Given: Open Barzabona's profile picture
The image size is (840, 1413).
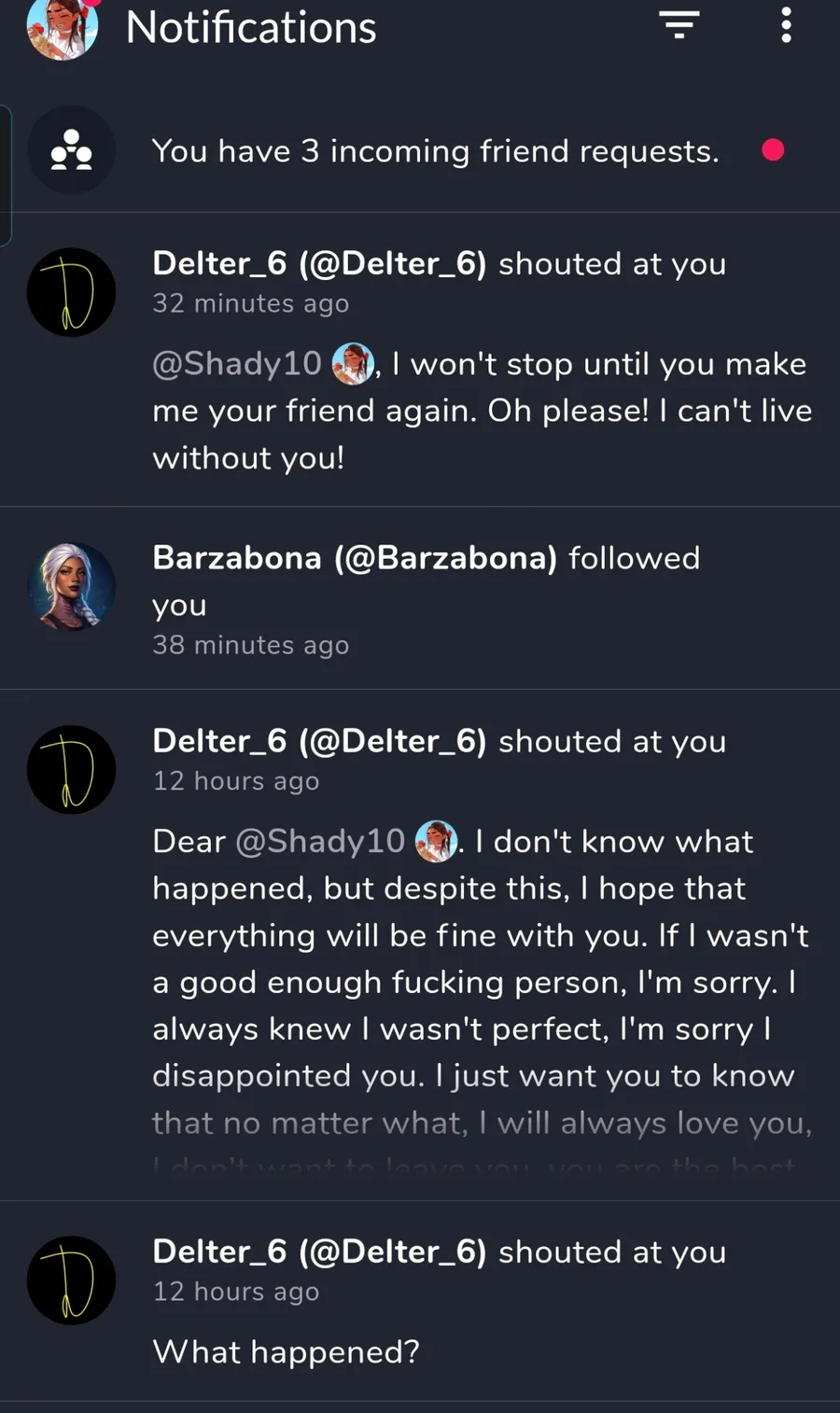Looking at the screenshot, I should click(x=71, y=586).
